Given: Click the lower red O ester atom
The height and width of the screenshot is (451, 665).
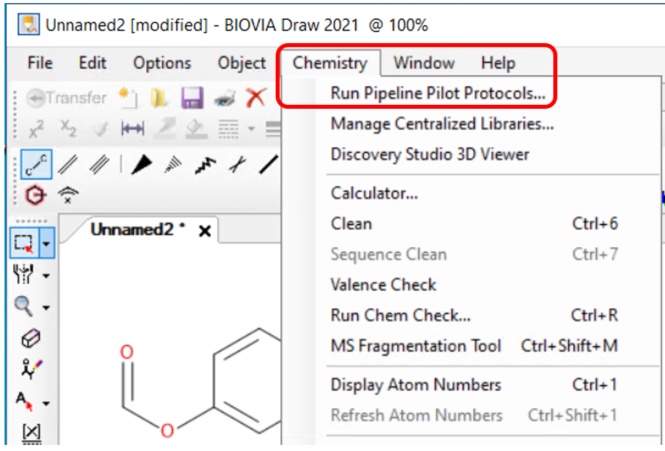Looking at the screenshot, I should pyautogui.click(x=167, y=430).
